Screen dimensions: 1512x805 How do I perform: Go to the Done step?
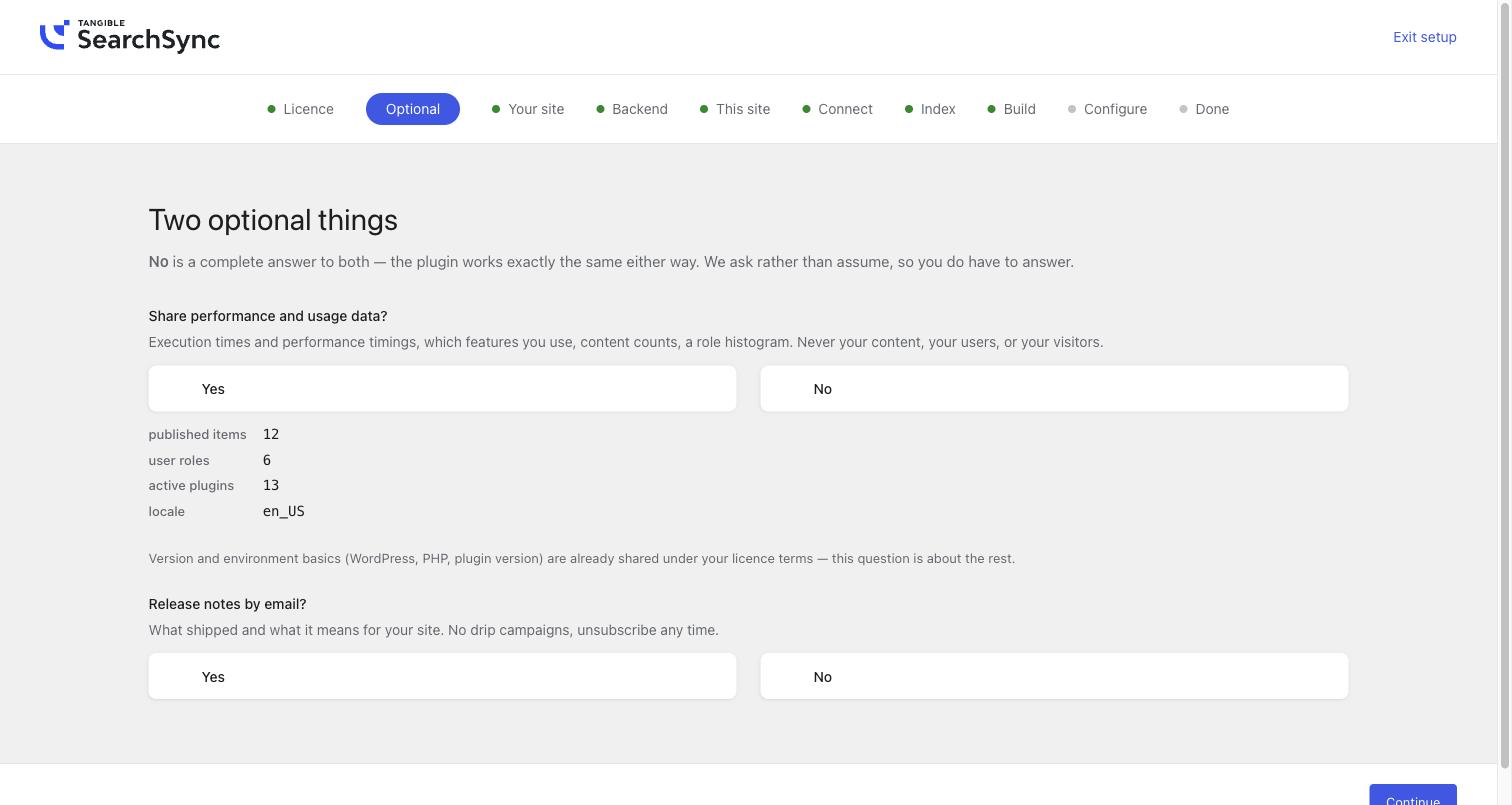[1204, 109]
